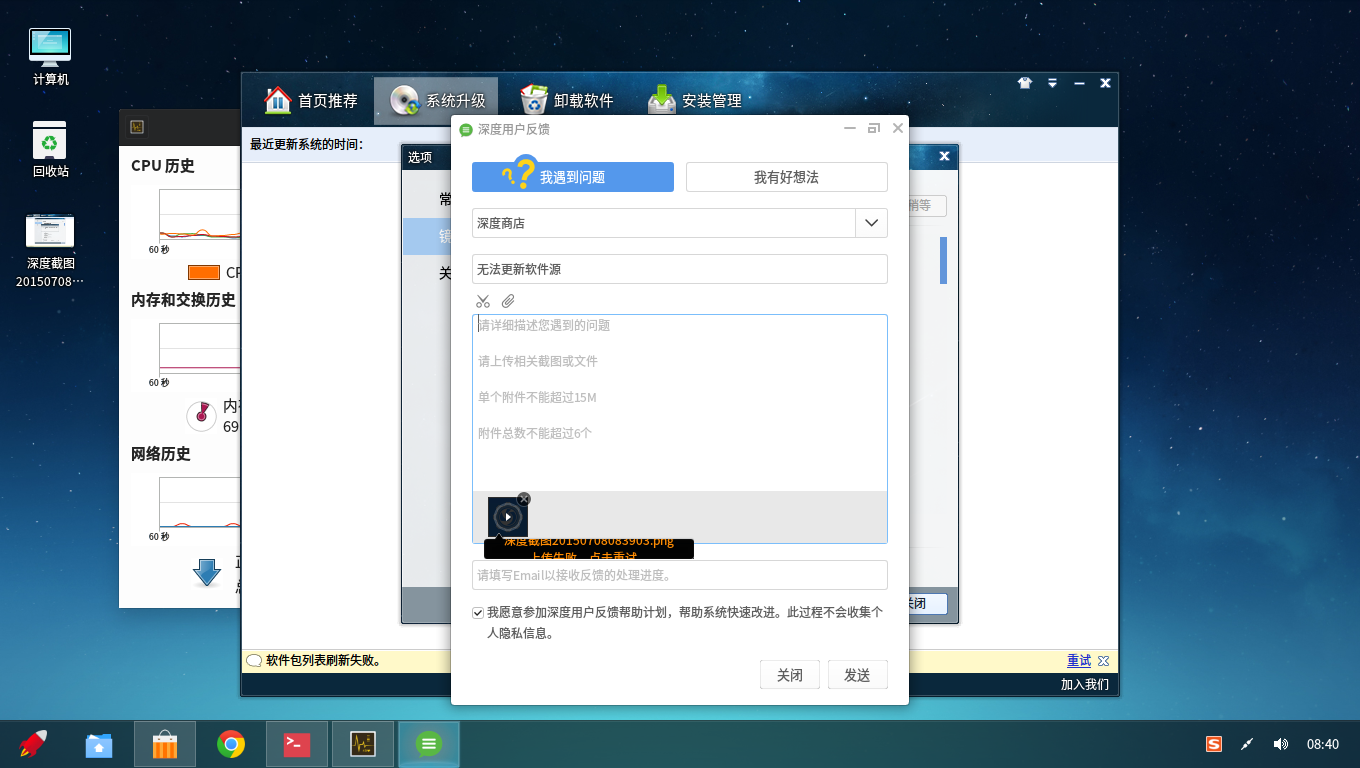
Task: Open the system monitor from the dock
Action: 363,744
